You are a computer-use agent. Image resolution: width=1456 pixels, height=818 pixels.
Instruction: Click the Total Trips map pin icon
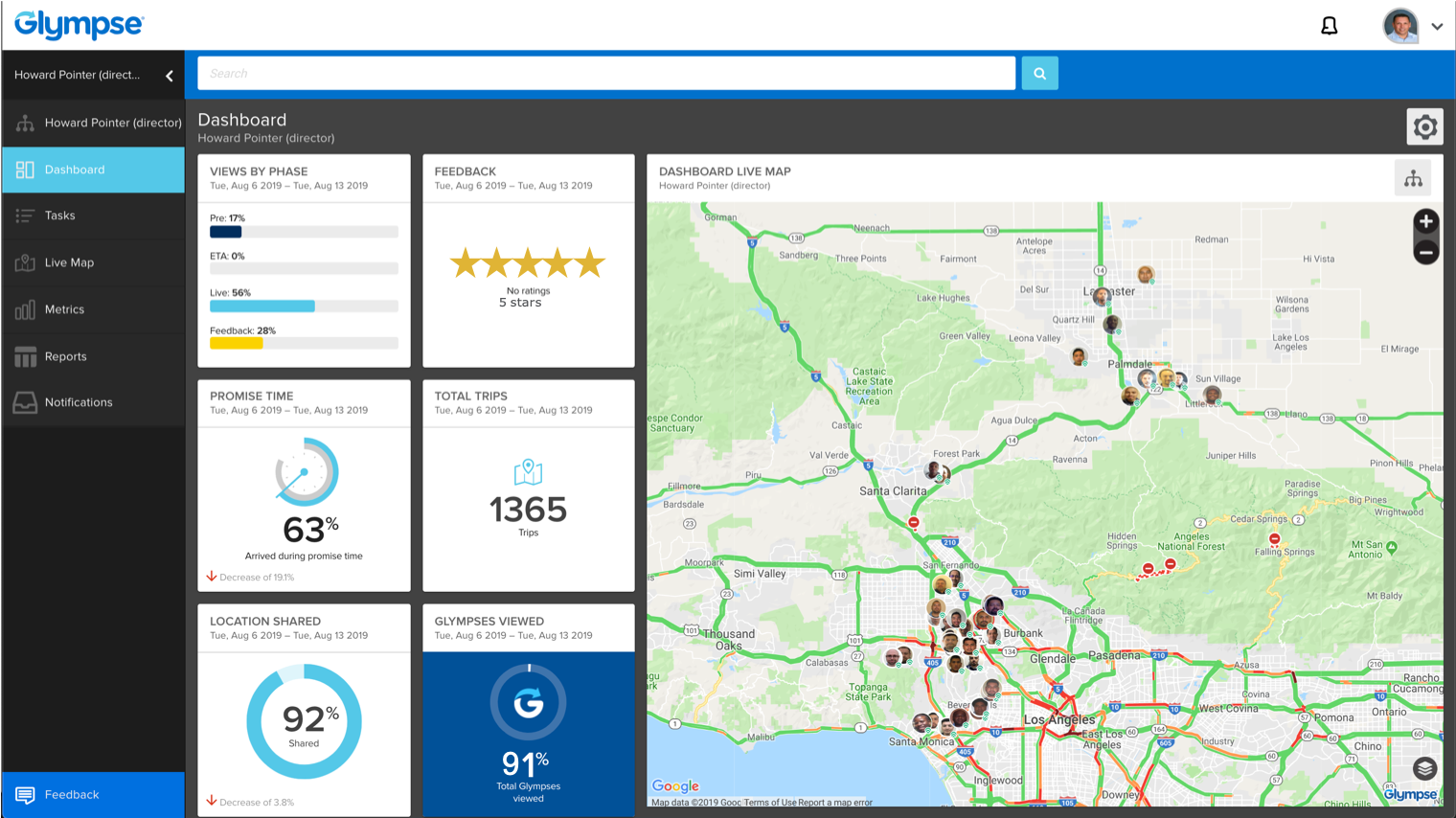point(528,472)
